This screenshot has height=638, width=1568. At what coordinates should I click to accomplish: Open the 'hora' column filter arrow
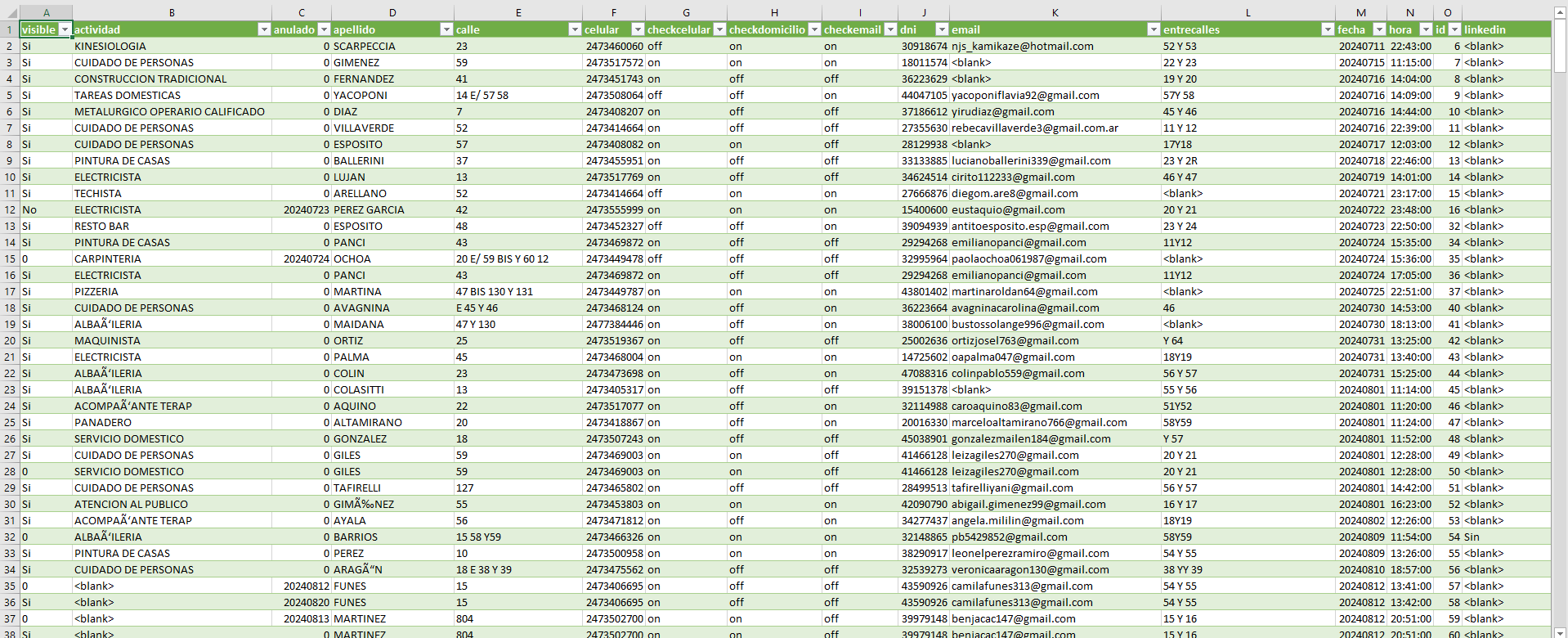pyautogui.click(x=1426, y=29)
